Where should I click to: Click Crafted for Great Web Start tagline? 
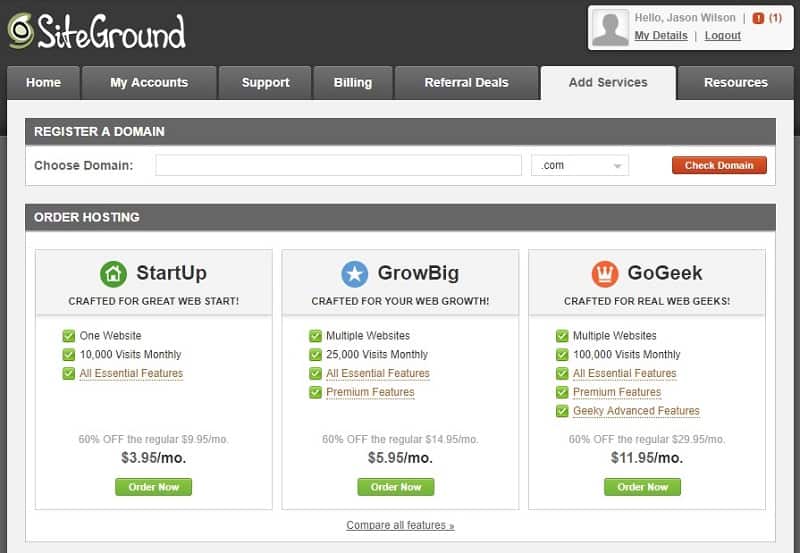(x=154, y=301)
